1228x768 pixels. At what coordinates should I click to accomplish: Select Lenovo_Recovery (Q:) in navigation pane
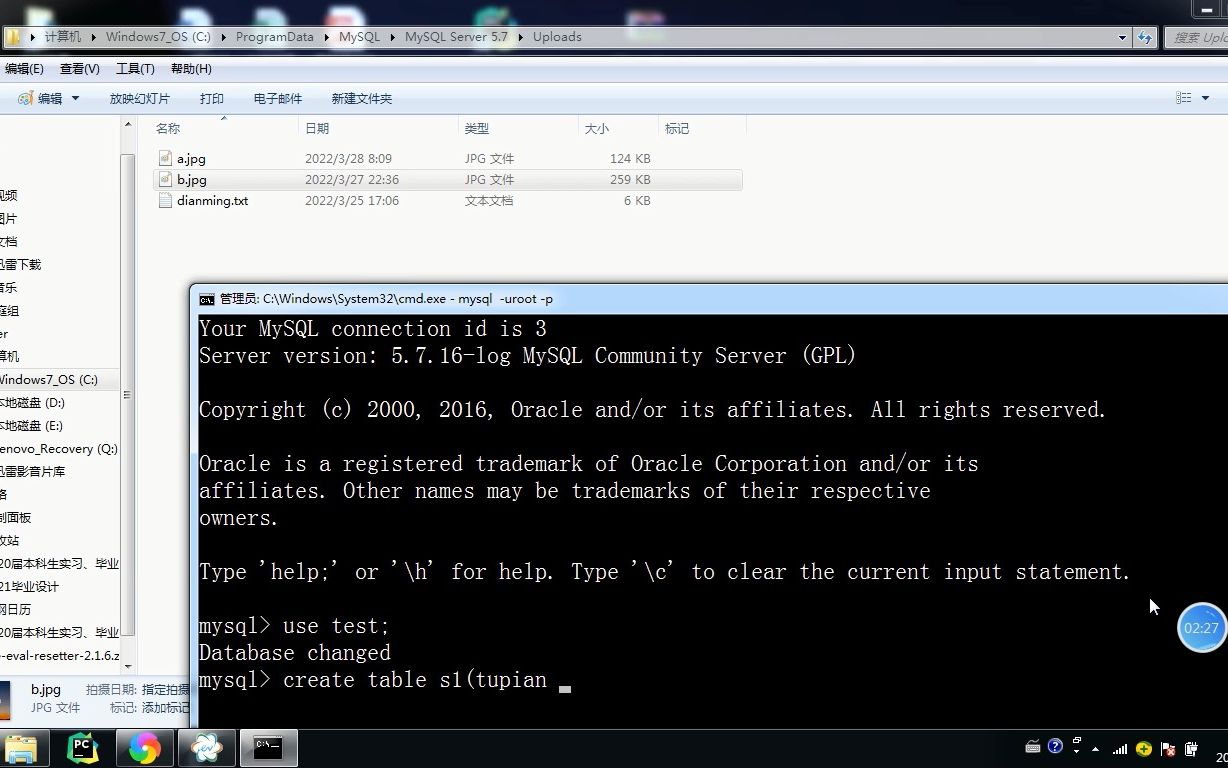point(59,448)
